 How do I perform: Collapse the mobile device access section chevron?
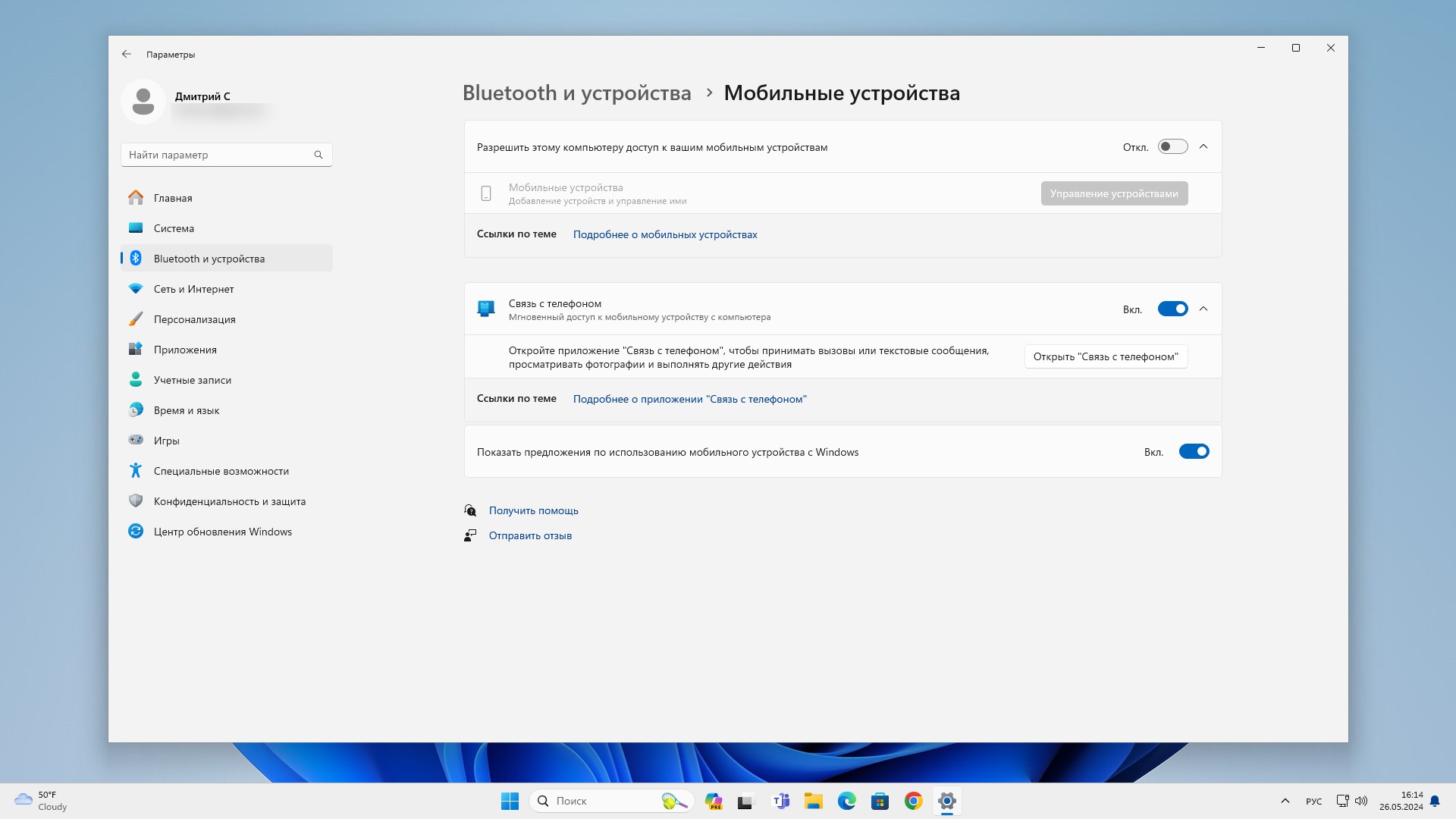pos(1203,147)
